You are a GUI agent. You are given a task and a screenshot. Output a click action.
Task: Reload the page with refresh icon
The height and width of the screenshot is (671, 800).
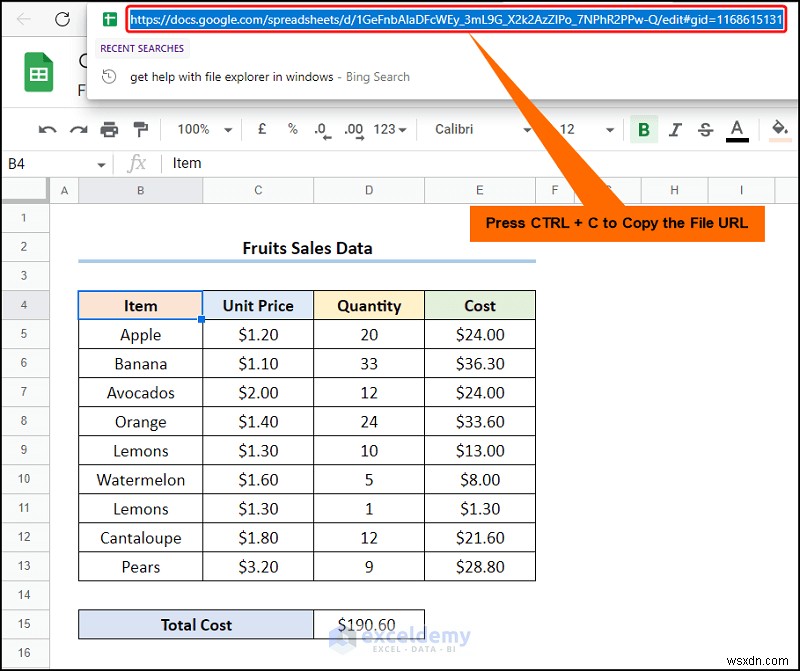(x=62, y=19)
